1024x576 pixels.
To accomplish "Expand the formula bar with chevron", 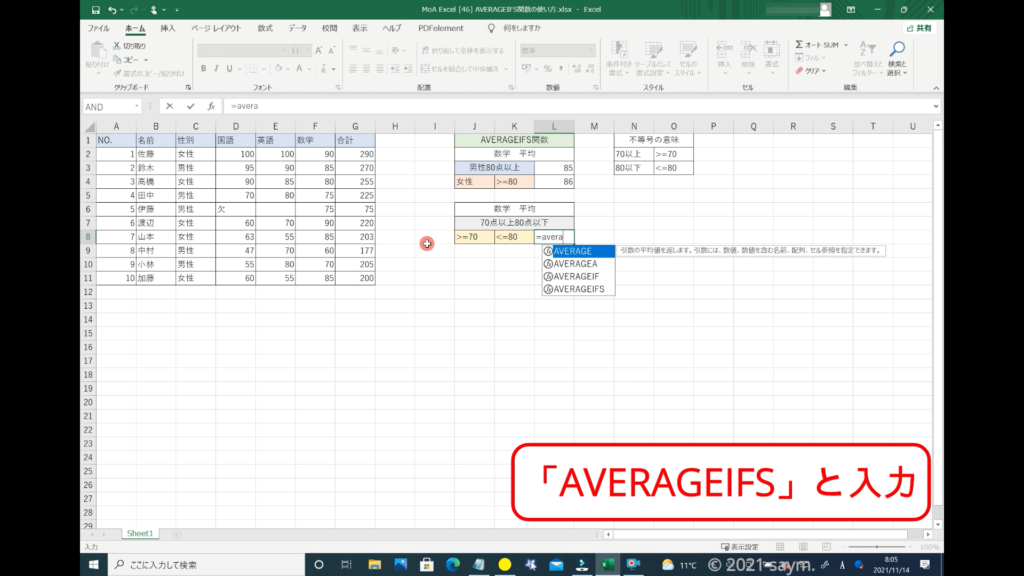I will point(936,106).
